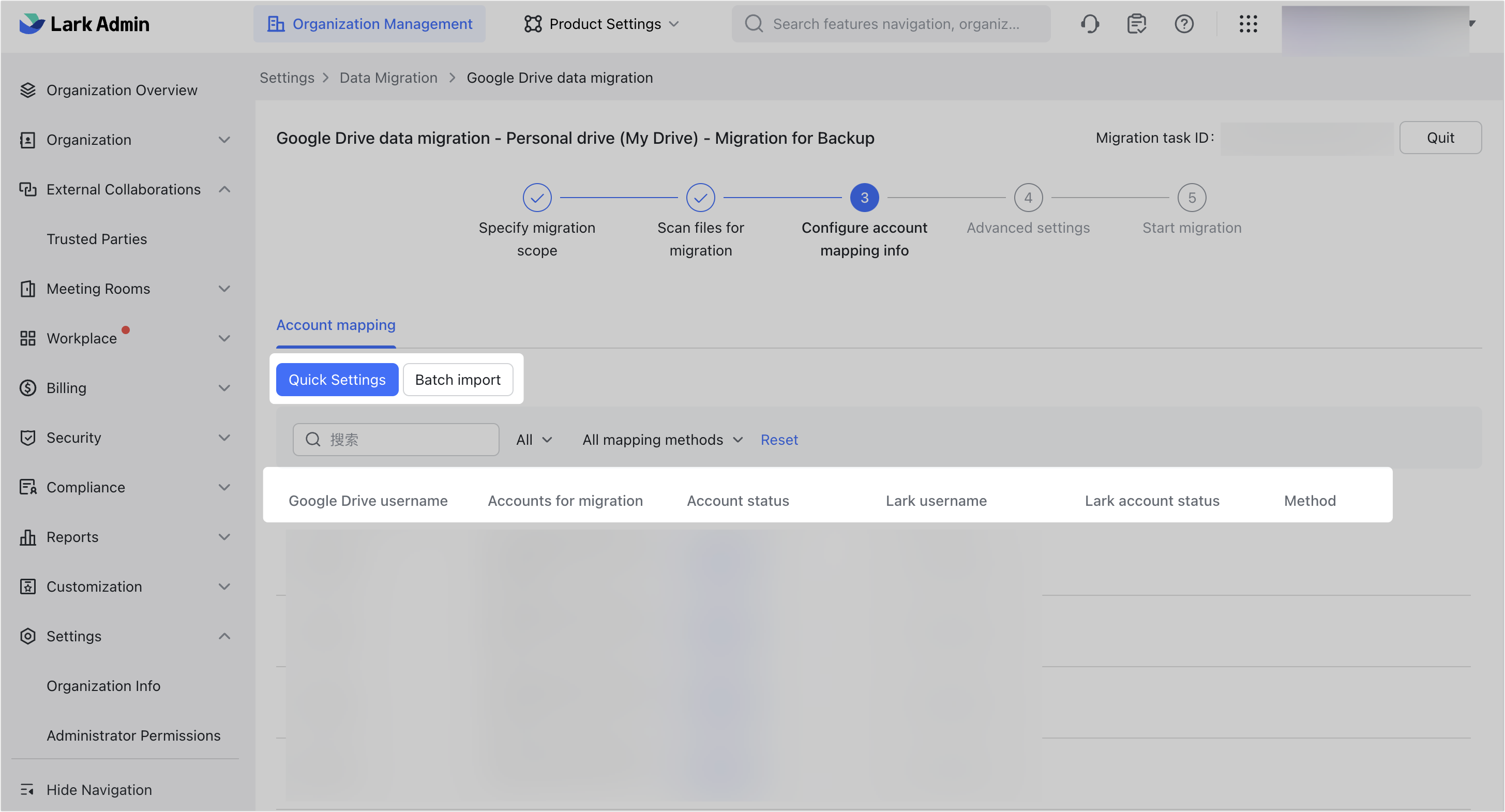Screen dimensions: 1505x812
Task: Click the Security shield icon
Action: [27, 438]
